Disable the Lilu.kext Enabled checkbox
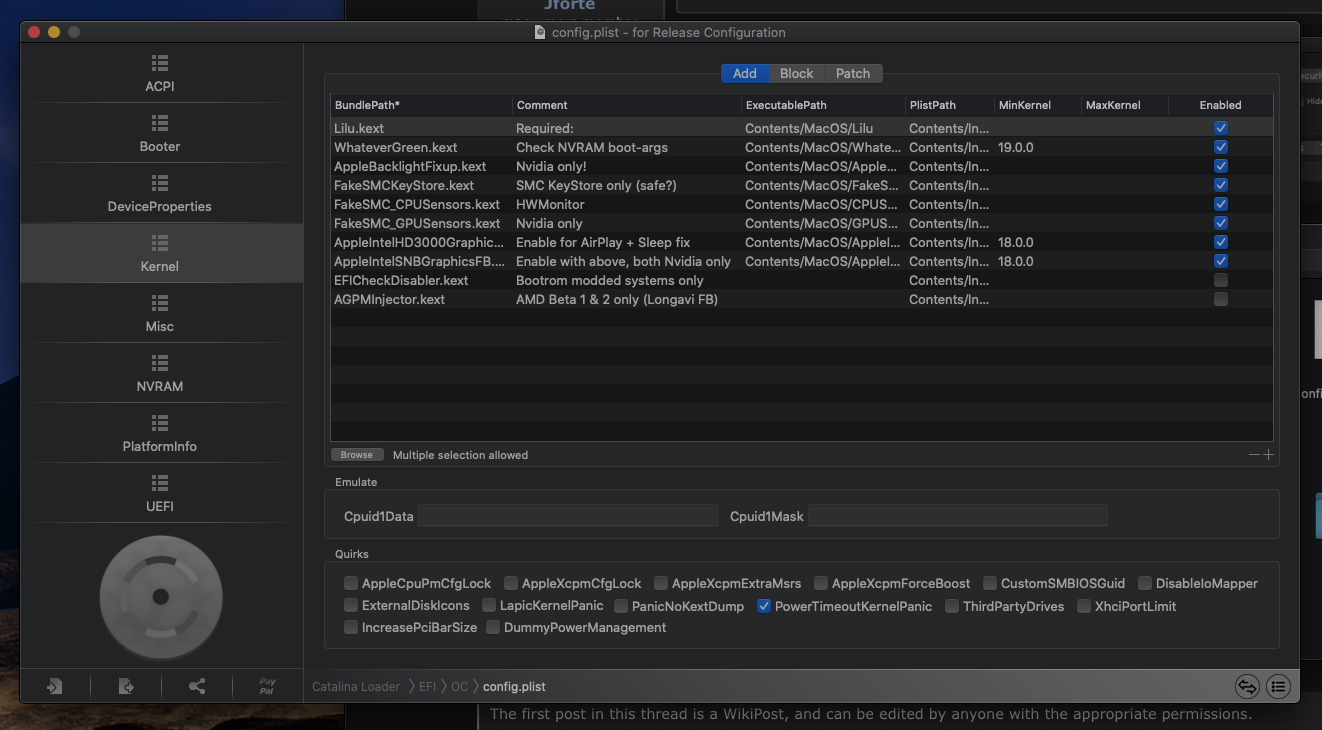This screenshot has width=1322, height=730. pos(1220,128)
